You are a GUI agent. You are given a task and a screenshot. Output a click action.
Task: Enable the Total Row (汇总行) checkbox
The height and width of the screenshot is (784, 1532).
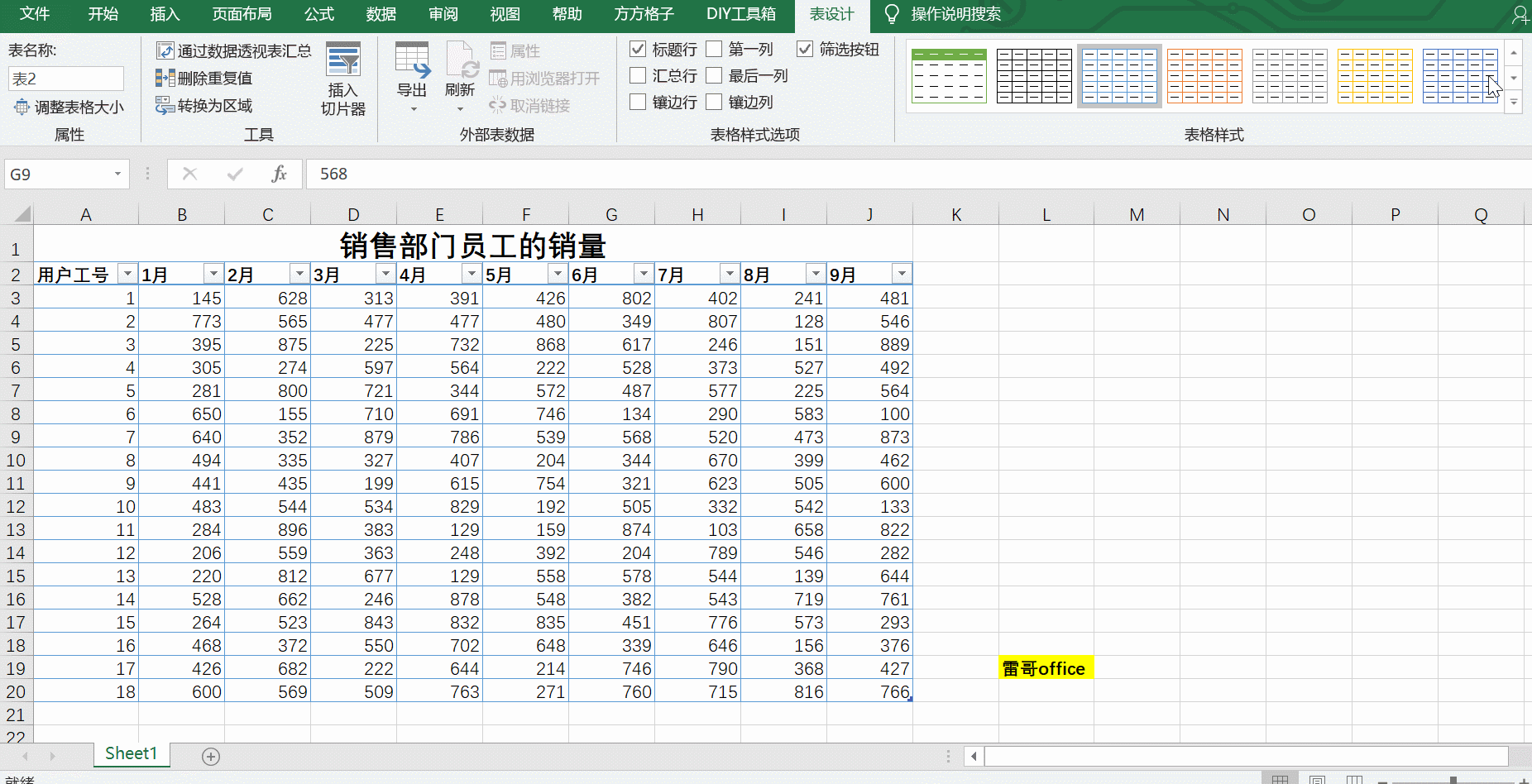coord(638,75)
